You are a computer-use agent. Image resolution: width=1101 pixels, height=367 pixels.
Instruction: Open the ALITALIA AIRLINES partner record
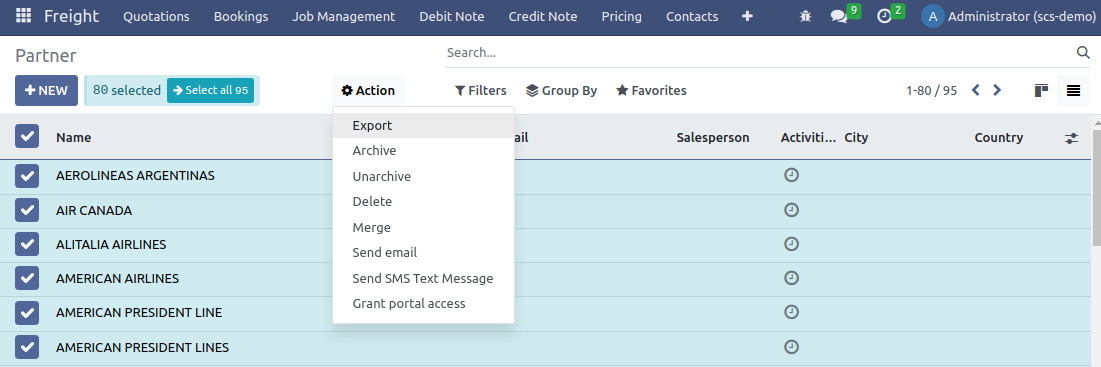point(111,244)
